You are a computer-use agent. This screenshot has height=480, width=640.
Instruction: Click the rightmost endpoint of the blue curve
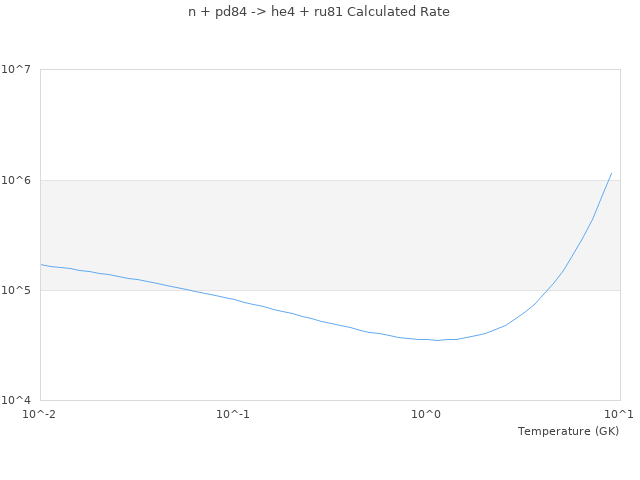pyautogui.click(x=611, y=173)
